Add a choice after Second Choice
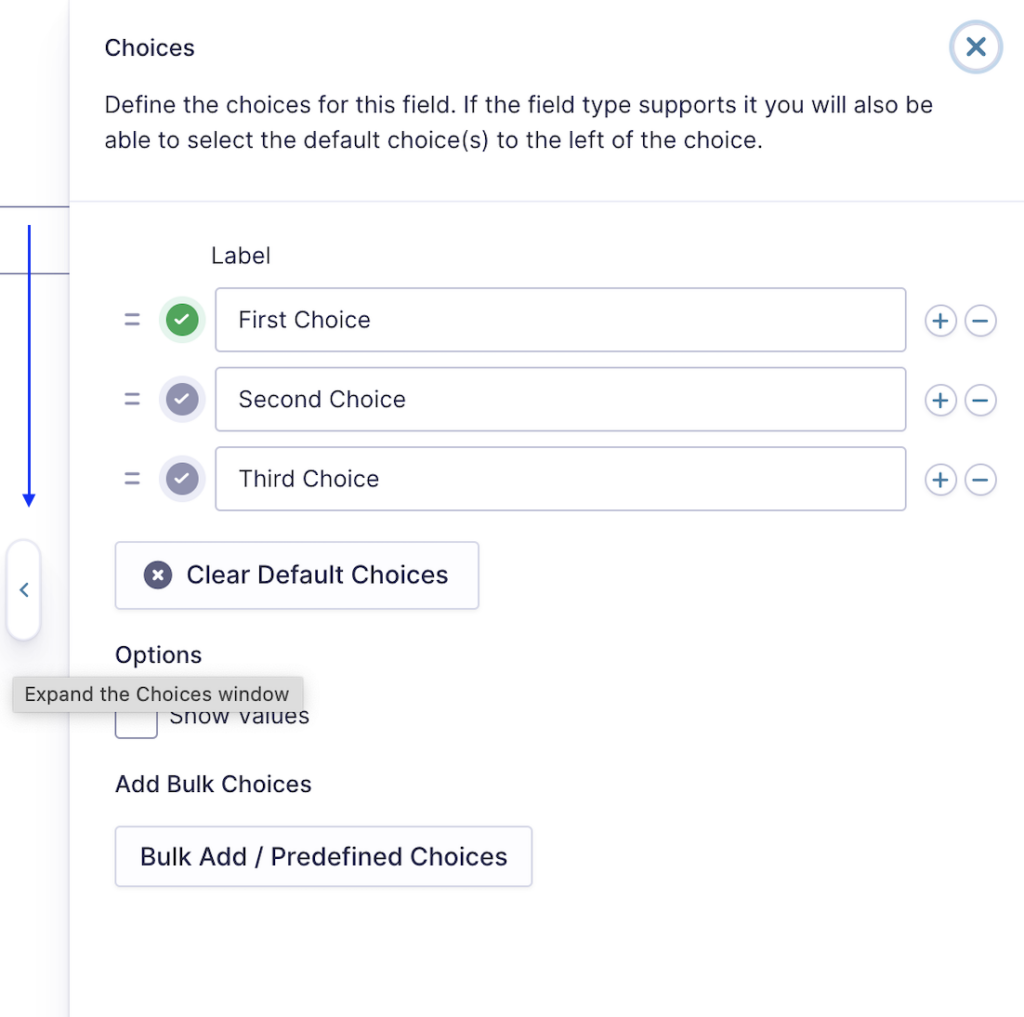 tap(940, 399)
